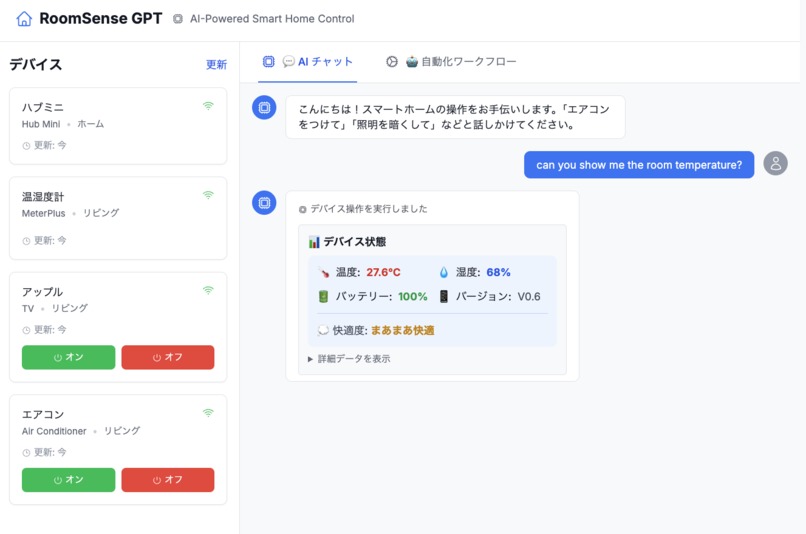Click the clock icon in 温湿度計 card
The image size is (806, 534).
click(26, 241)
